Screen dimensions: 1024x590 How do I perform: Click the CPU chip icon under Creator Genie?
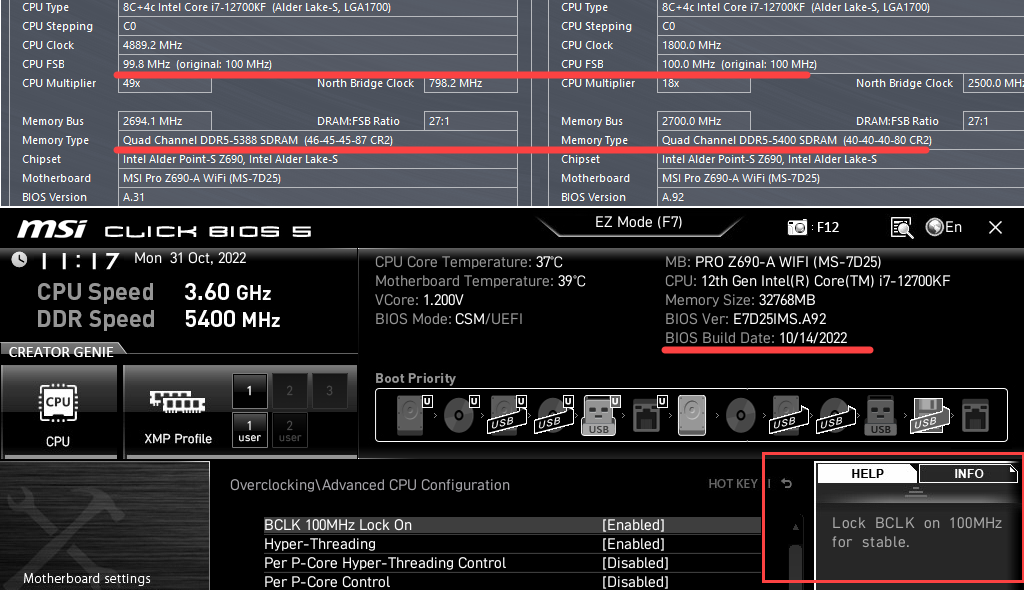[58, 402]
